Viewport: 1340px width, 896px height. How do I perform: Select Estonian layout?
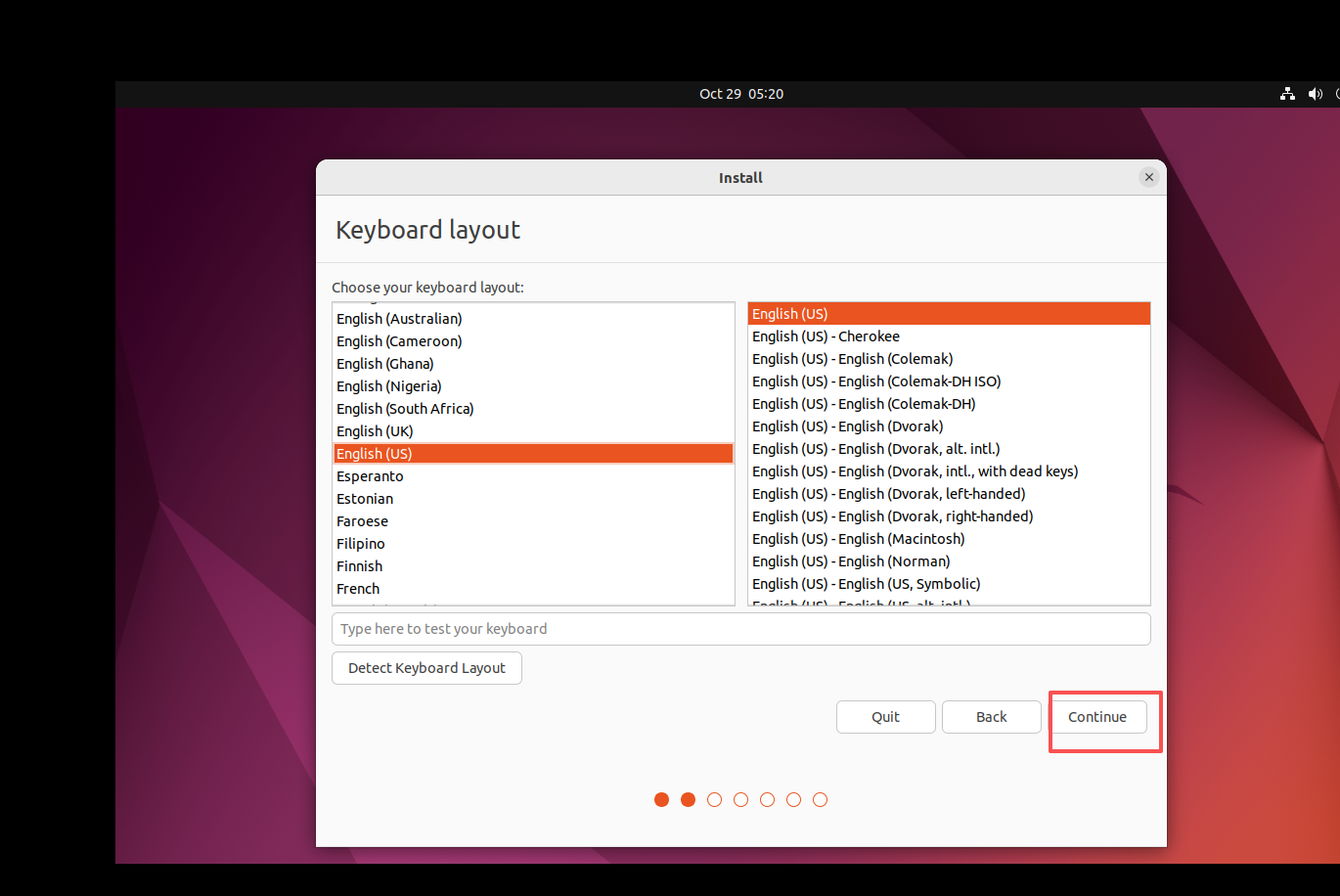tap(533, 499)
